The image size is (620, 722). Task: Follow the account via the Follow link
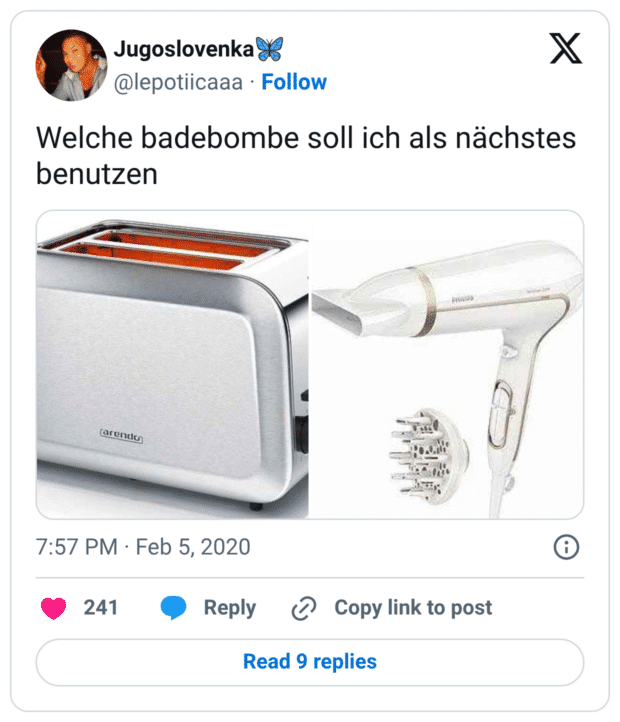click(x=294, y=82)
